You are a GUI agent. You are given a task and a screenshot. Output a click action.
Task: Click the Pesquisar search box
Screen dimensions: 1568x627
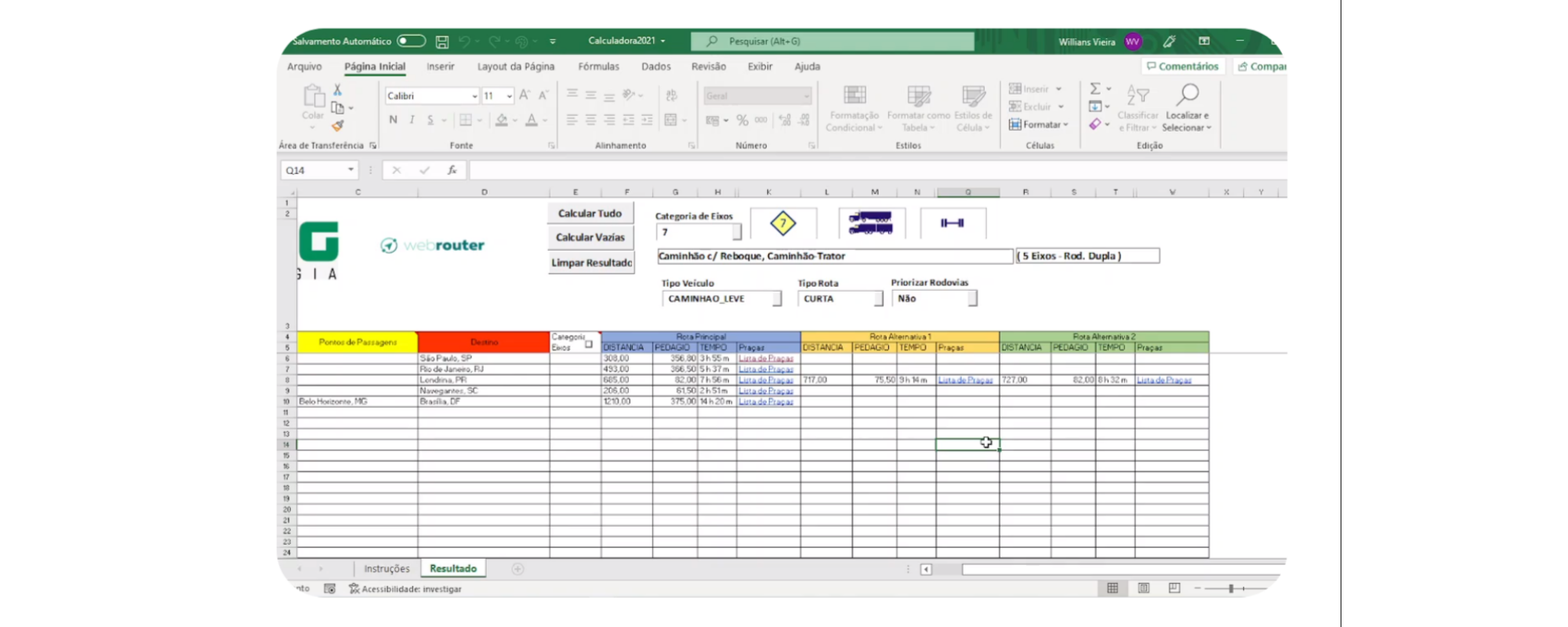coord(832,42)
